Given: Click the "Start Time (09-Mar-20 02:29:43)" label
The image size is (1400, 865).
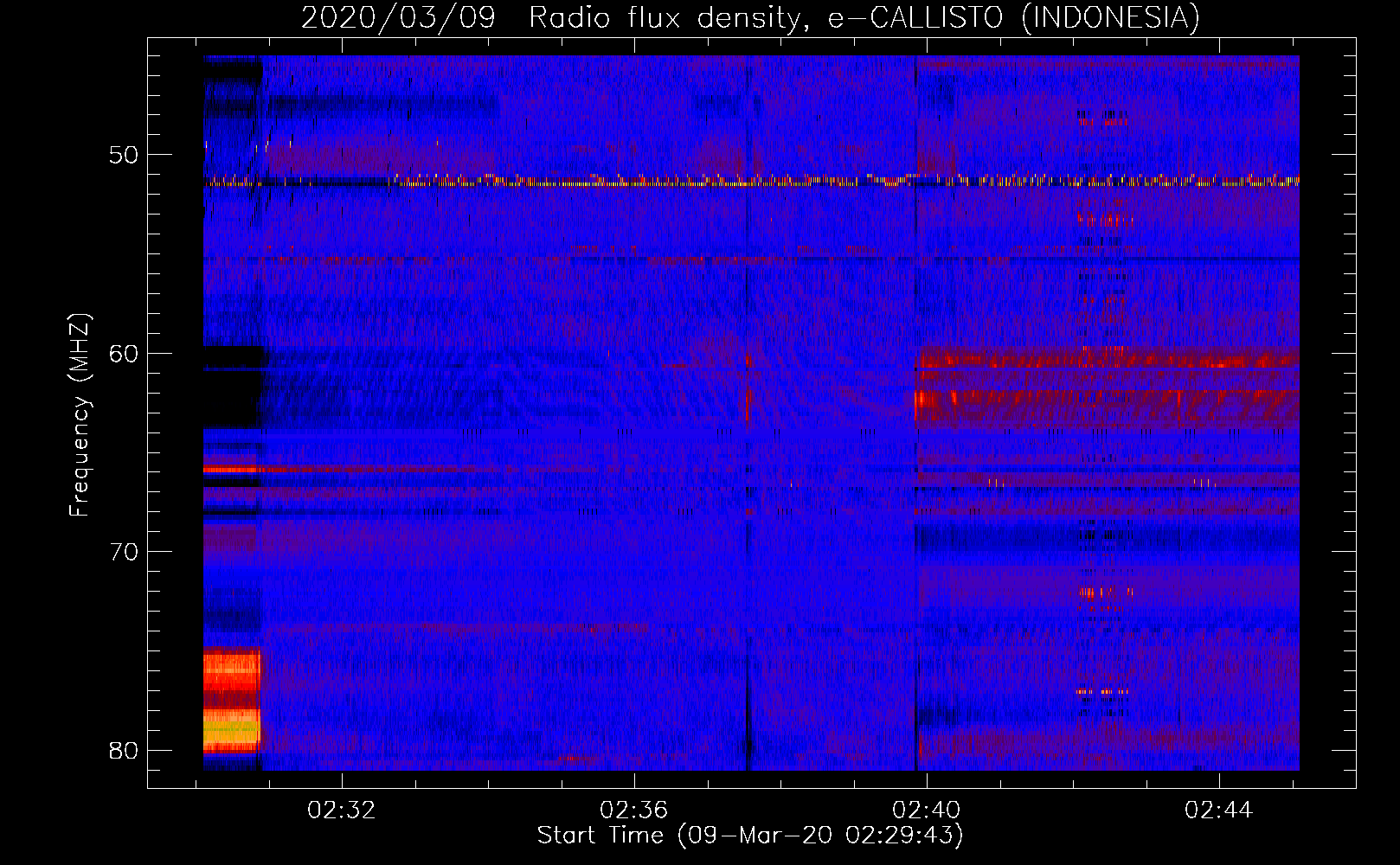Looking at the screenshot, I should coord(750,836).
